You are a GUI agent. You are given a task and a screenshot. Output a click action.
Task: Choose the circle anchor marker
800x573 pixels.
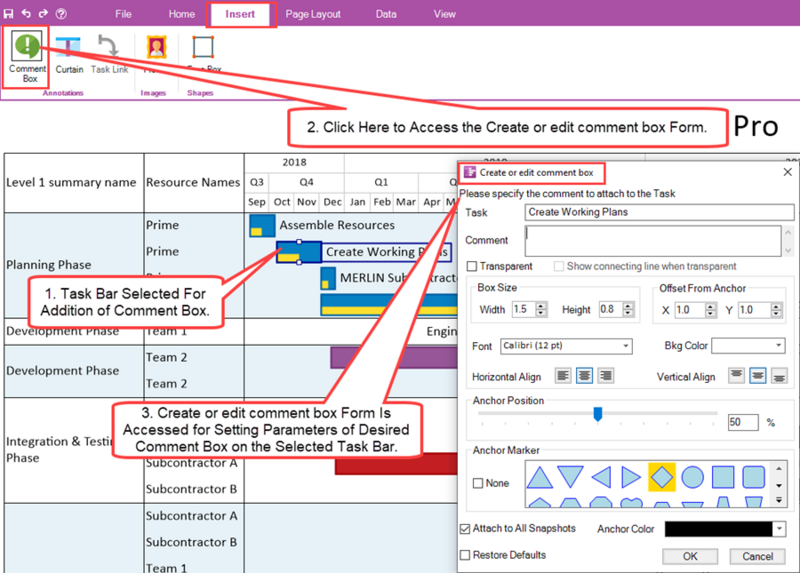coord(692,477)
